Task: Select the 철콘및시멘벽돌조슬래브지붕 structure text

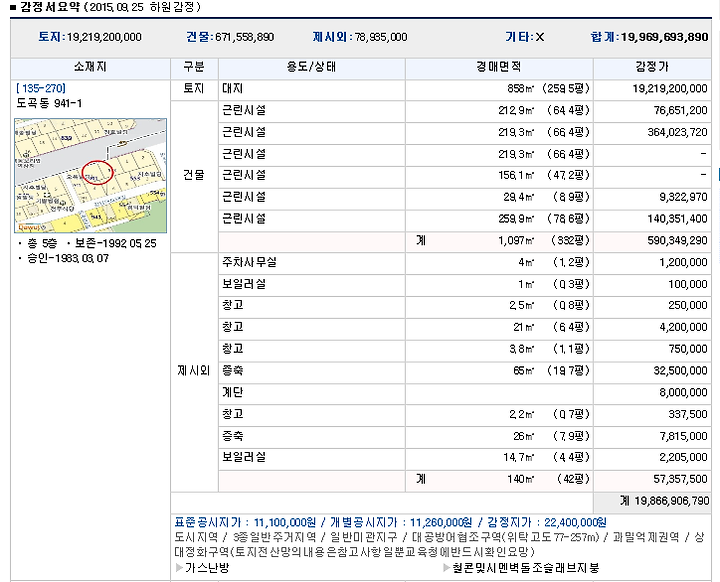Action: coord(526,568)
